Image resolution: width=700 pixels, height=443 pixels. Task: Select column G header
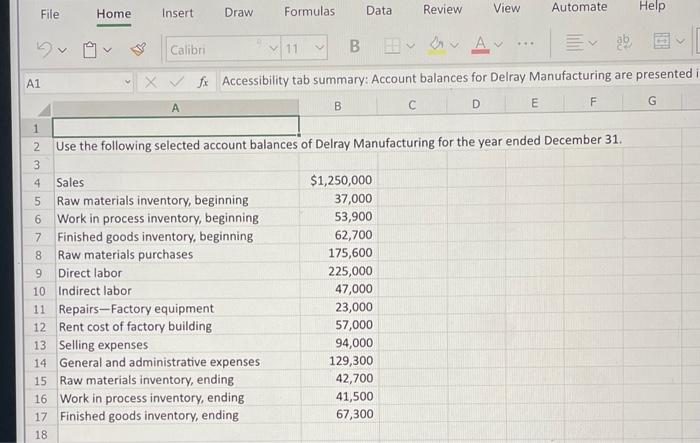652,101
